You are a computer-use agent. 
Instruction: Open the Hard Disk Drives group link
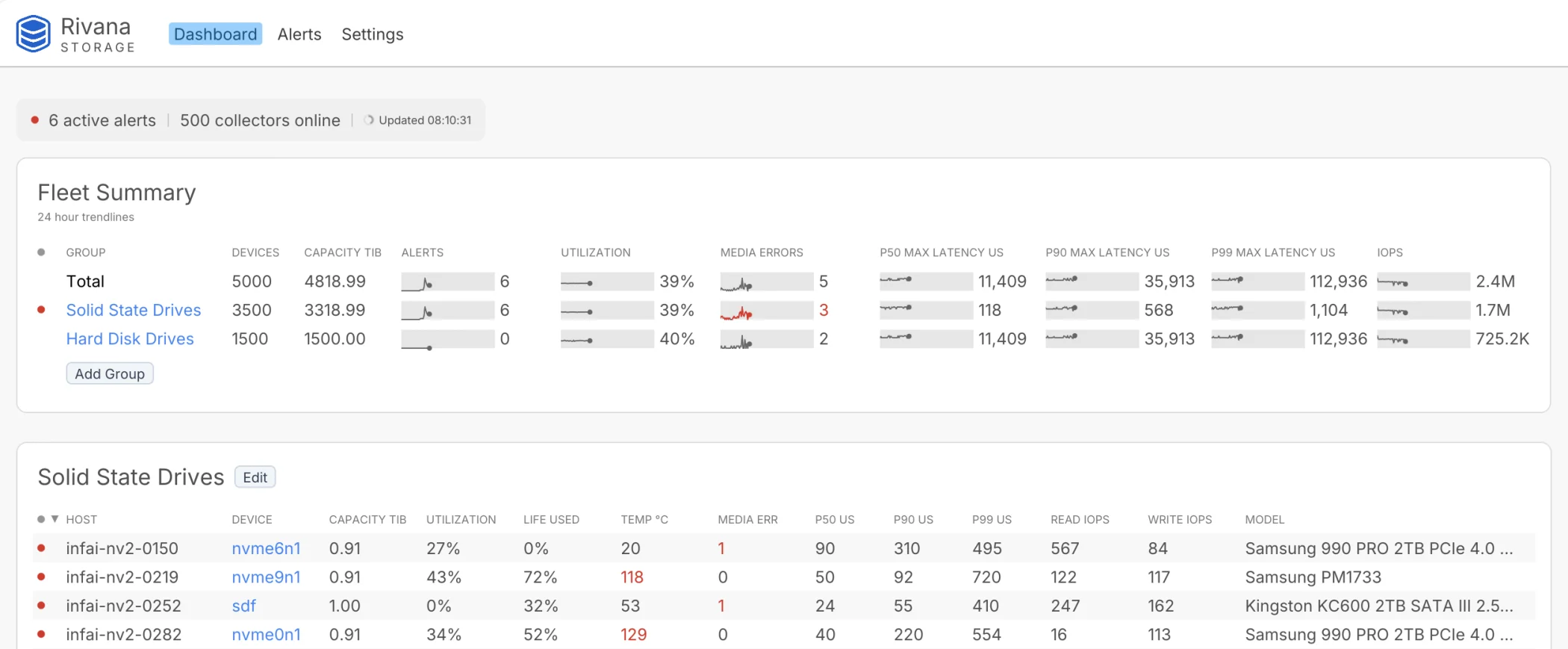point(130,338)
